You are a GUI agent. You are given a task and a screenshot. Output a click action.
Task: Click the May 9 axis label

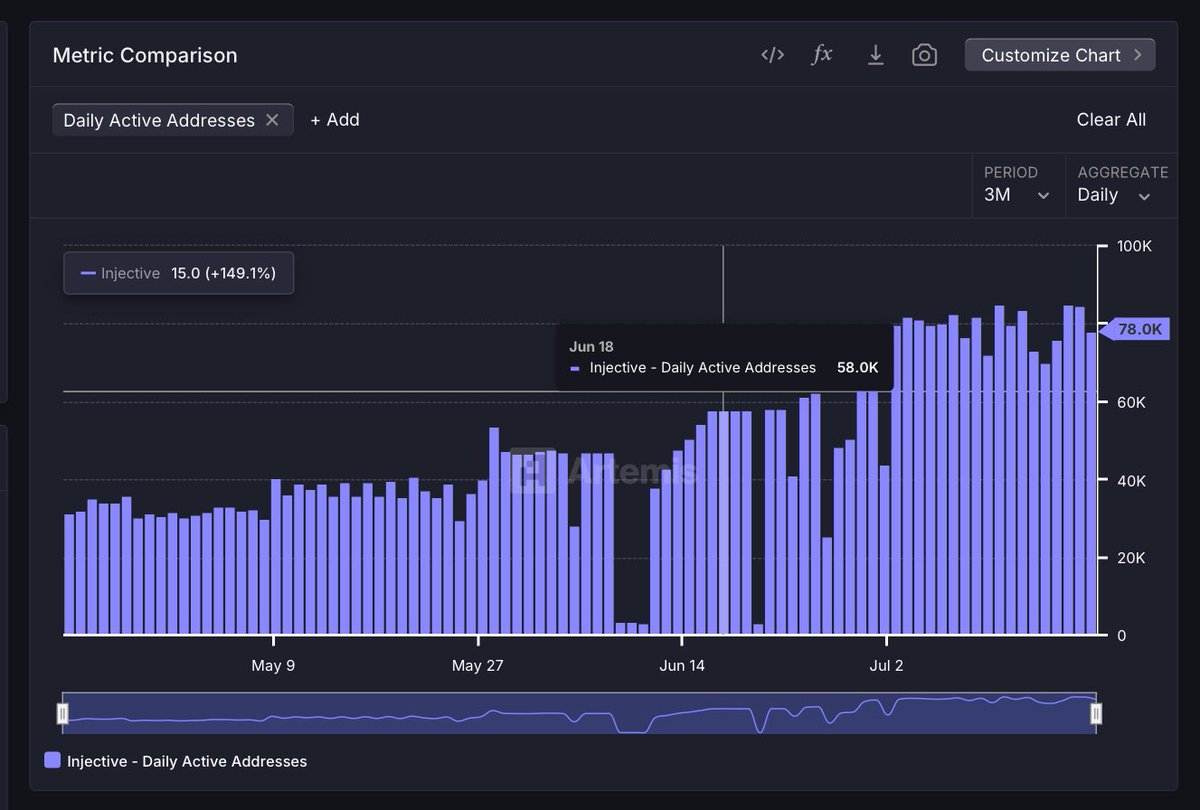coord(273,666)
